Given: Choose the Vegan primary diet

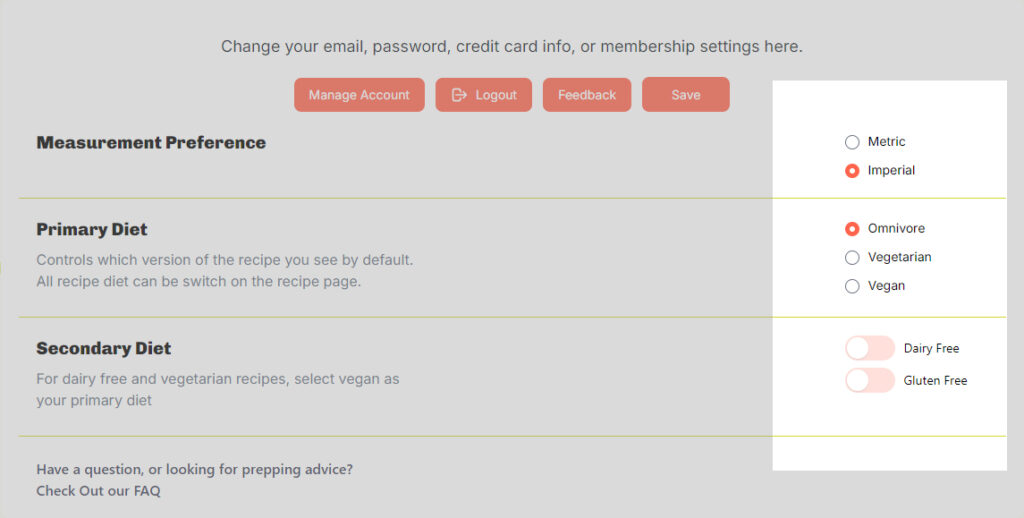Looking at the screenshot, I should (852, 286).
